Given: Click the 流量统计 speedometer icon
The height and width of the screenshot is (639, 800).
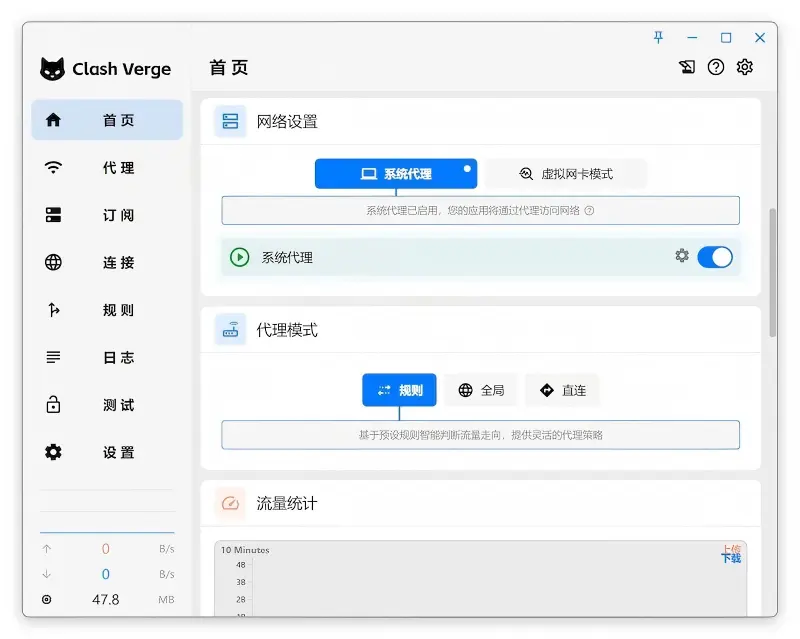Looking at the screenshot, I should tap(230, 503).
